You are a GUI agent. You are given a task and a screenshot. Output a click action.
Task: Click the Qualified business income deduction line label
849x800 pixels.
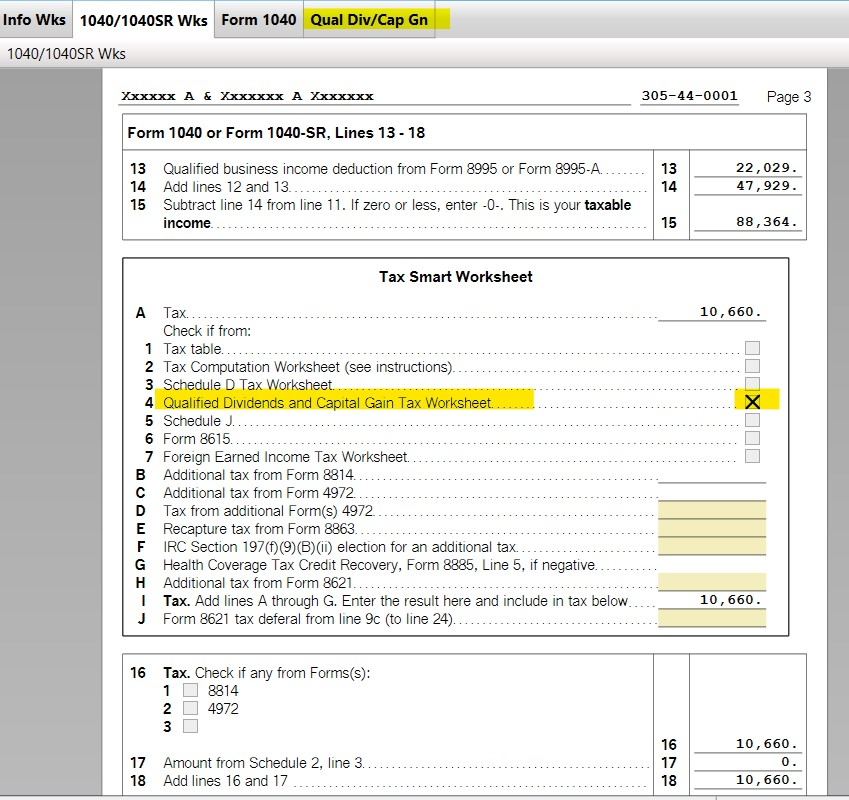382,169
